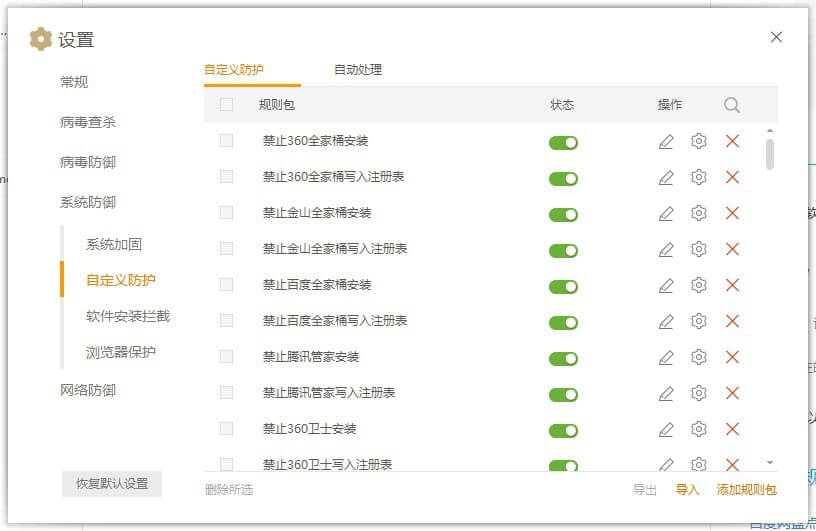The image size is (816, 531).
Task: Delete the 禁止金山全家桶写入注册表 rule
Action: (732, 249)
